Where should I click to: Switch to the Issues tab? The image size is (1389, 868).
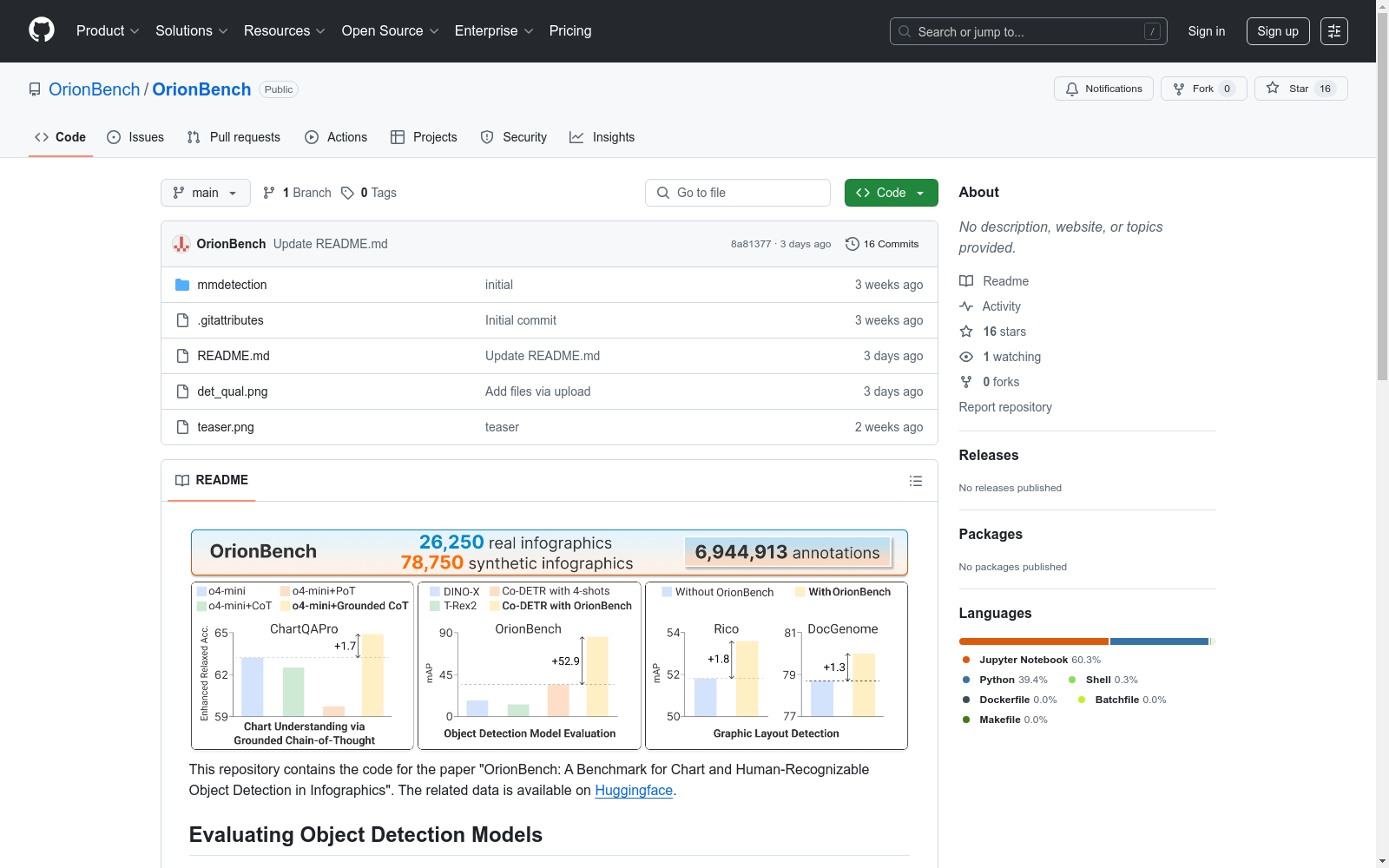click(135, 137)
